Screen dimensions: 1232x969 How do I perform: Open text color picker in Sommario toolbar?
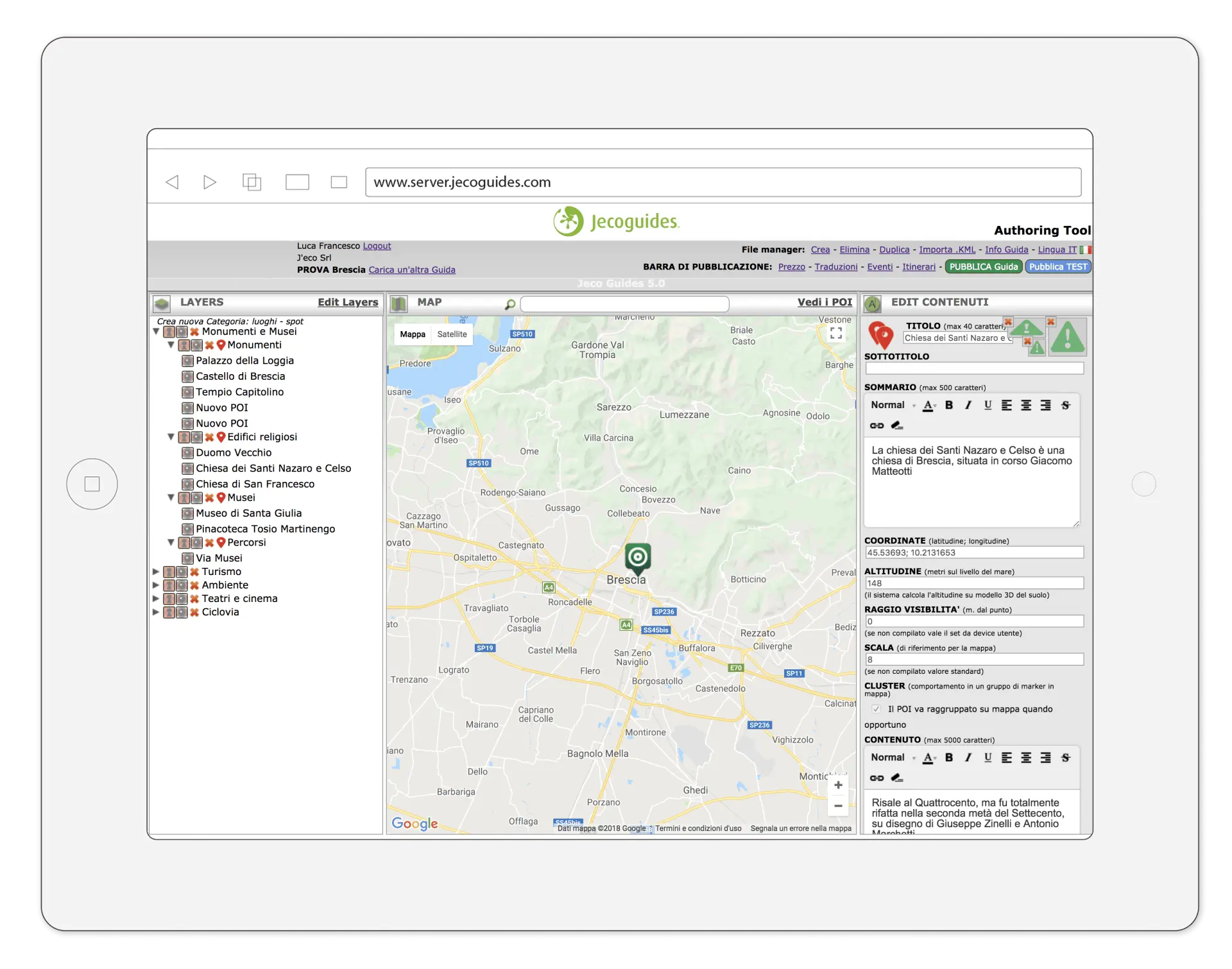[x=928, y=405]
